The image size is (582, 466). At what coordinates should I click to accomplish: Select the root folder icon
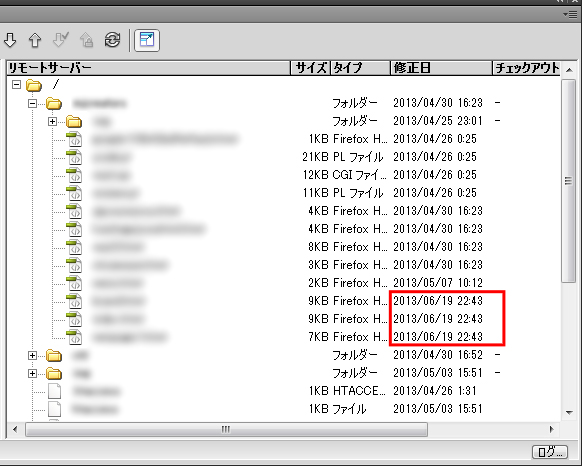click(34, 85)
